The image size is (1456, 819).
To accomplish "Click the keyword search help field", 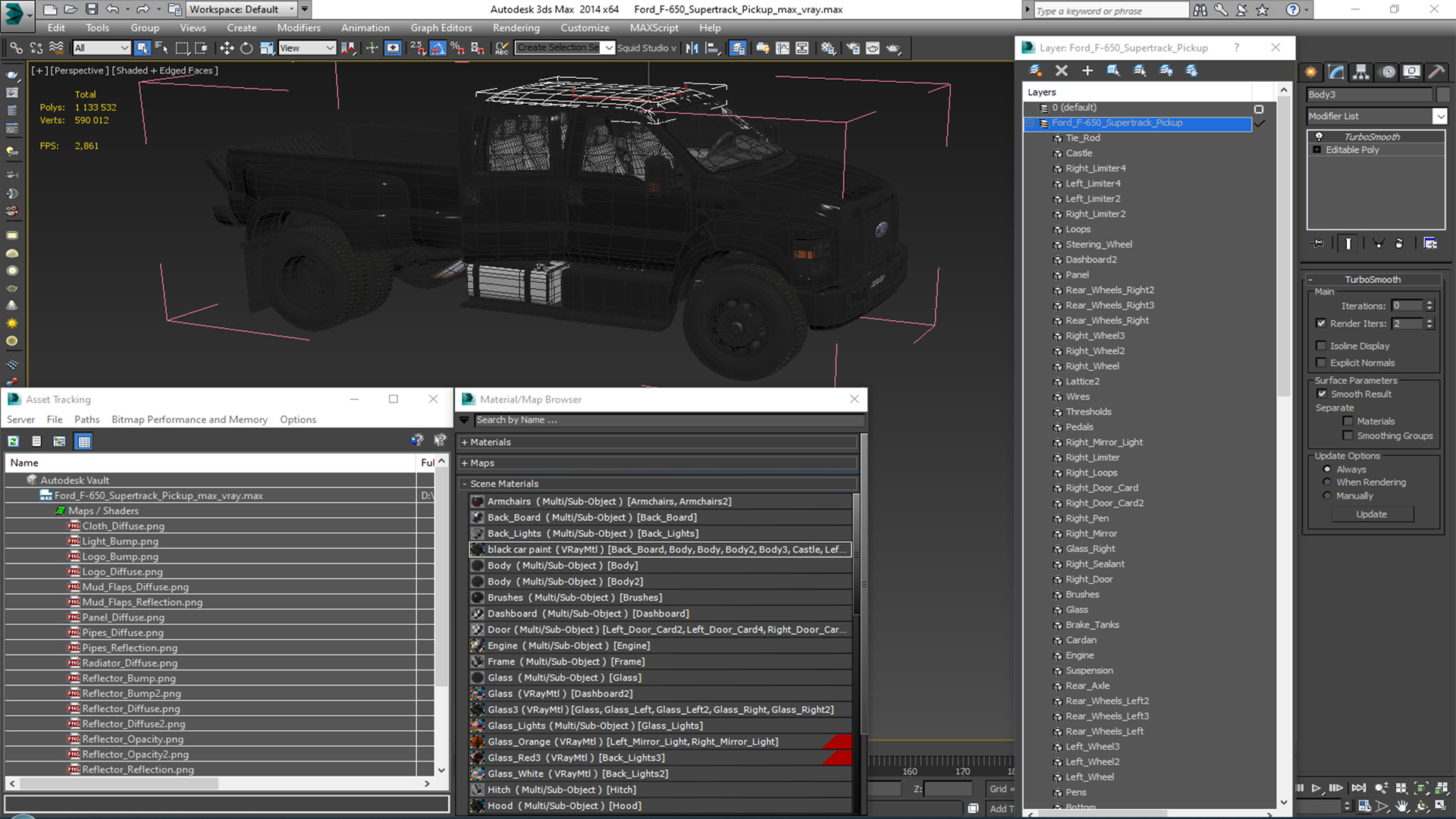I will click(x=1111, y=10).
